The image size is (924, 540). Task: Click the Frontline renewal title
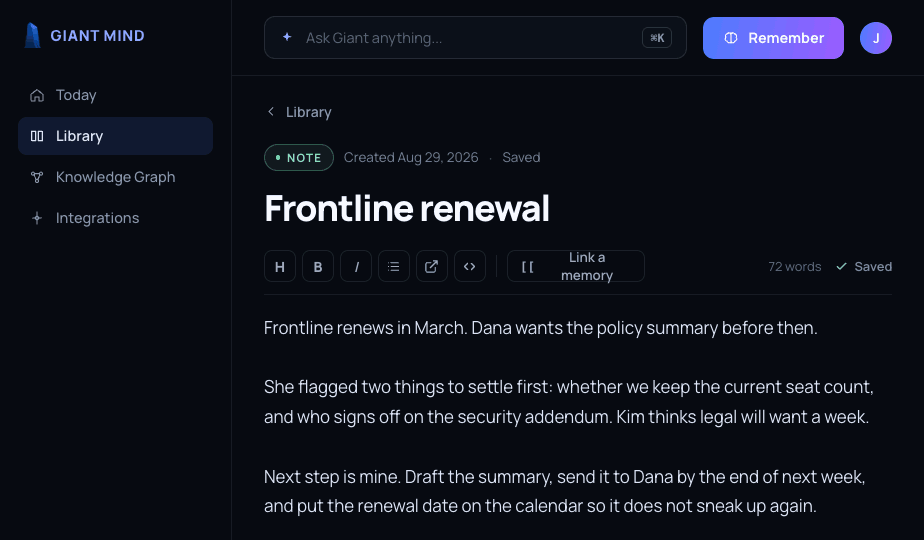point(407,208)
